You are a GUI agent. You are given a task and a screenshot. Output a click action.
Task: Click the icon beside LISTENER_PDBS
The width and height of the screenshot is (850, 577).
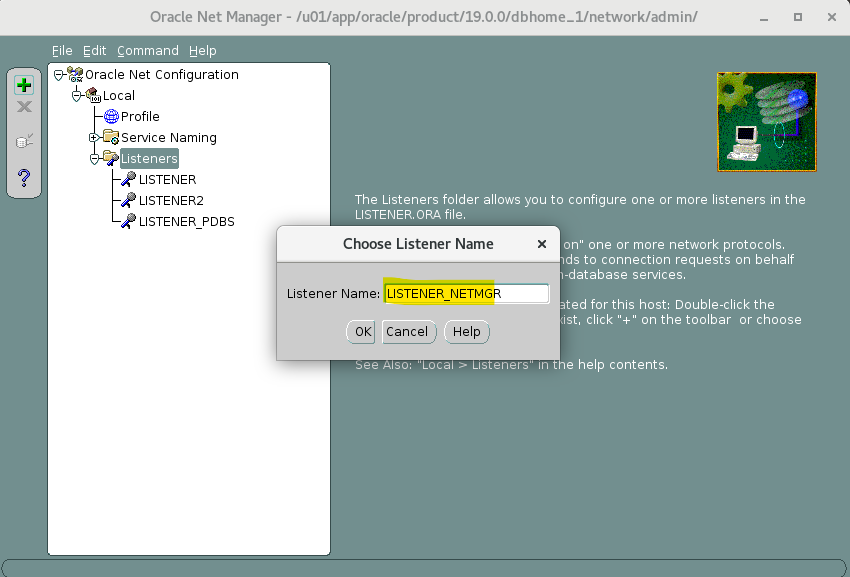pos(128,221)
